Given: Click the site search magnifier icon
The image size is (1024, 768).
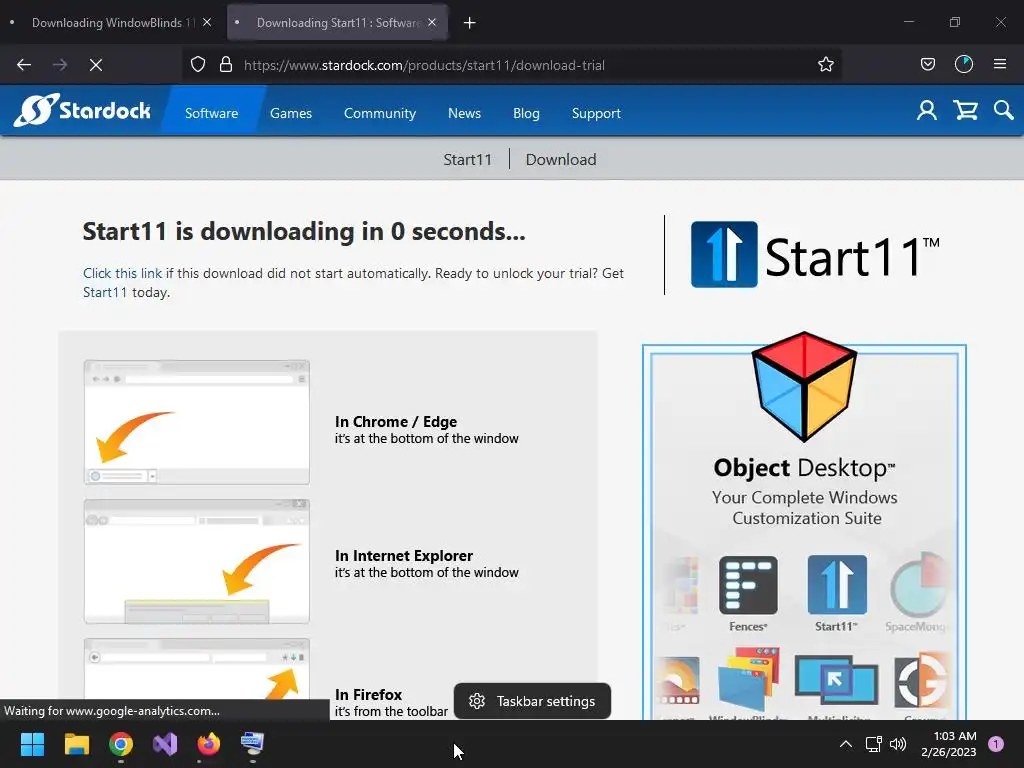Looking at the screenshot, I should pyautogui.click(x=1003, y=110).
